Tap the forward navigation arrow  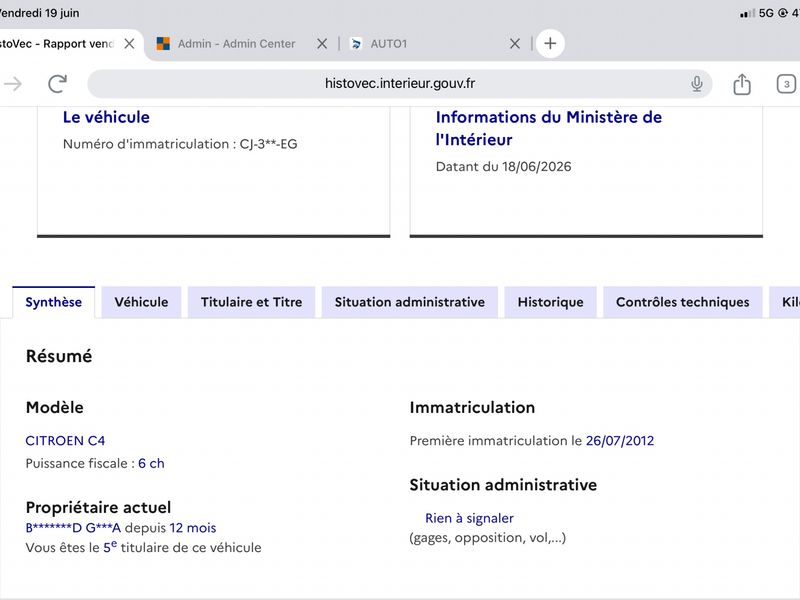13,84
